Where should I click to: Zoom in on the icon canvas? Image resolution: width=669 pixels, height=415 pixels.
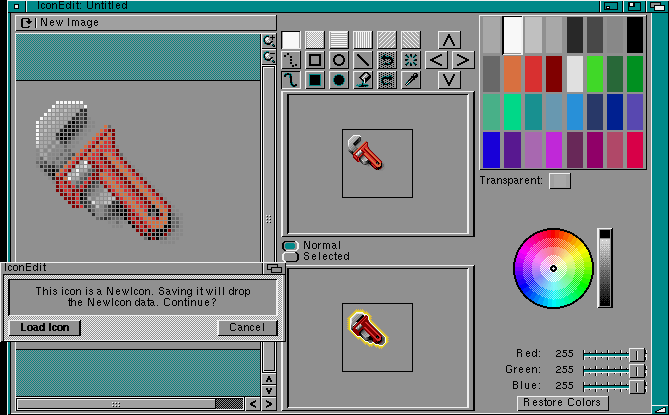(x=268, y=41)
